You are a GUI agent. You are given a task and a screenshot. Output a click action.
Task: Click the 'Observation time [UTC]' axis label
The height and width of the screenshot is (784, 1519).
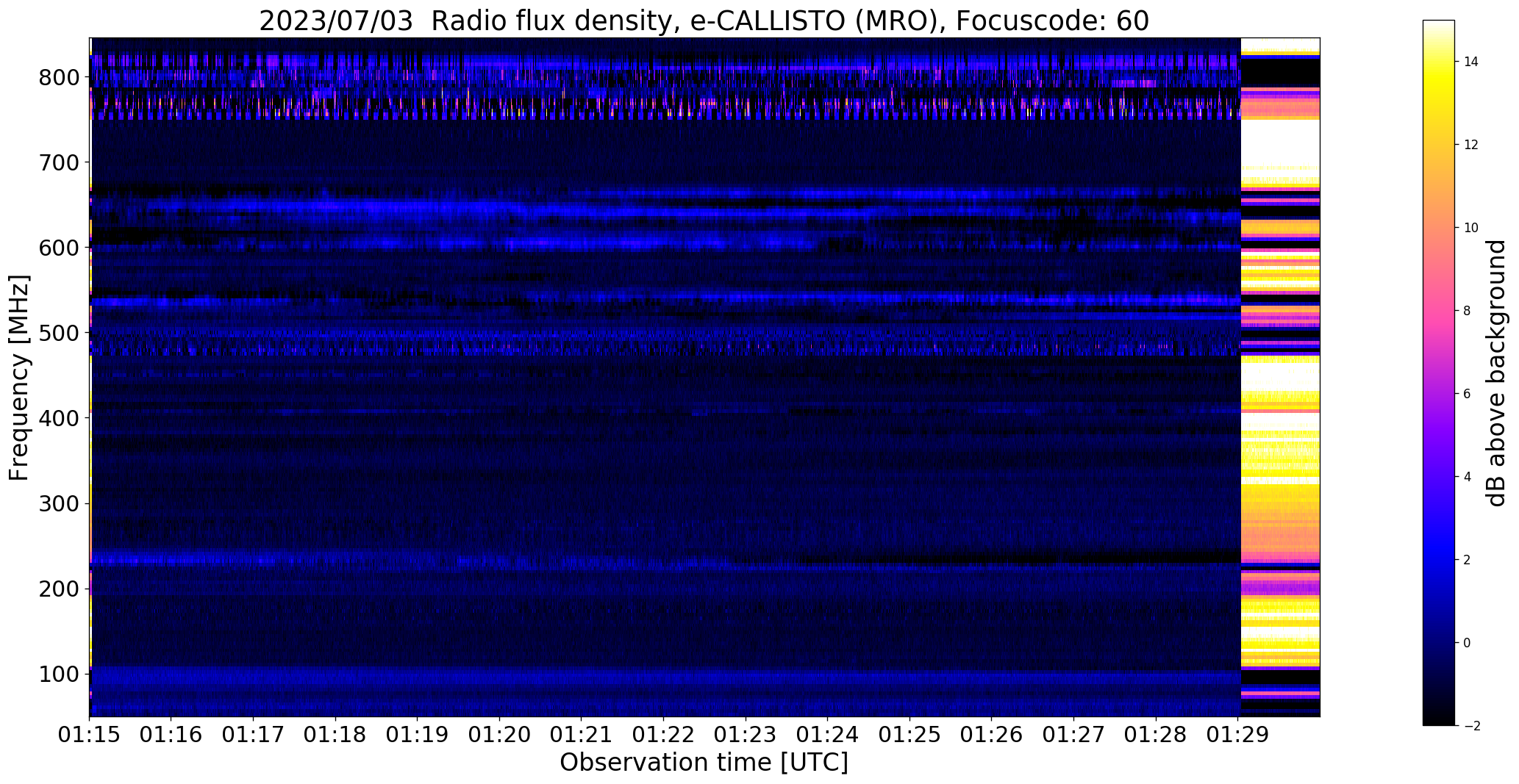704,763
